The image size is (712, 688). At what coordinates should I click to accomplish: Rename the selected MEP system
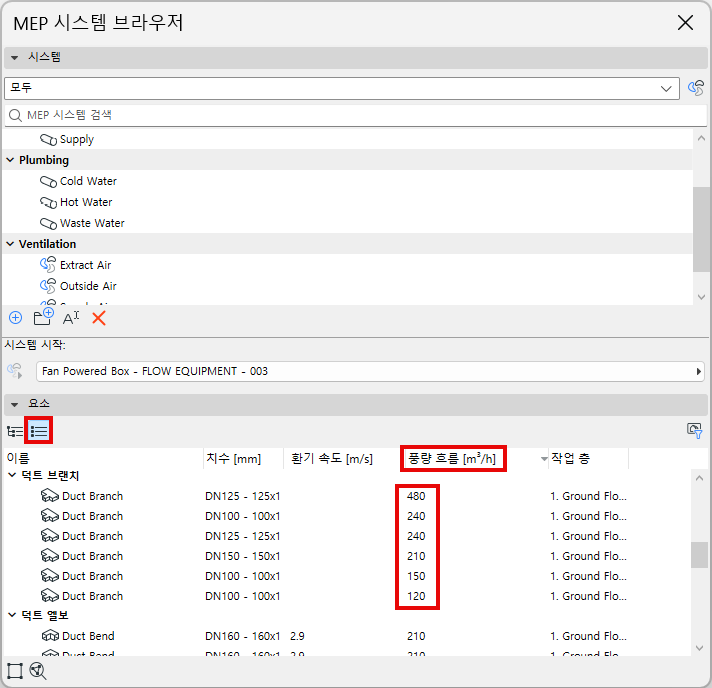(71, 318)
